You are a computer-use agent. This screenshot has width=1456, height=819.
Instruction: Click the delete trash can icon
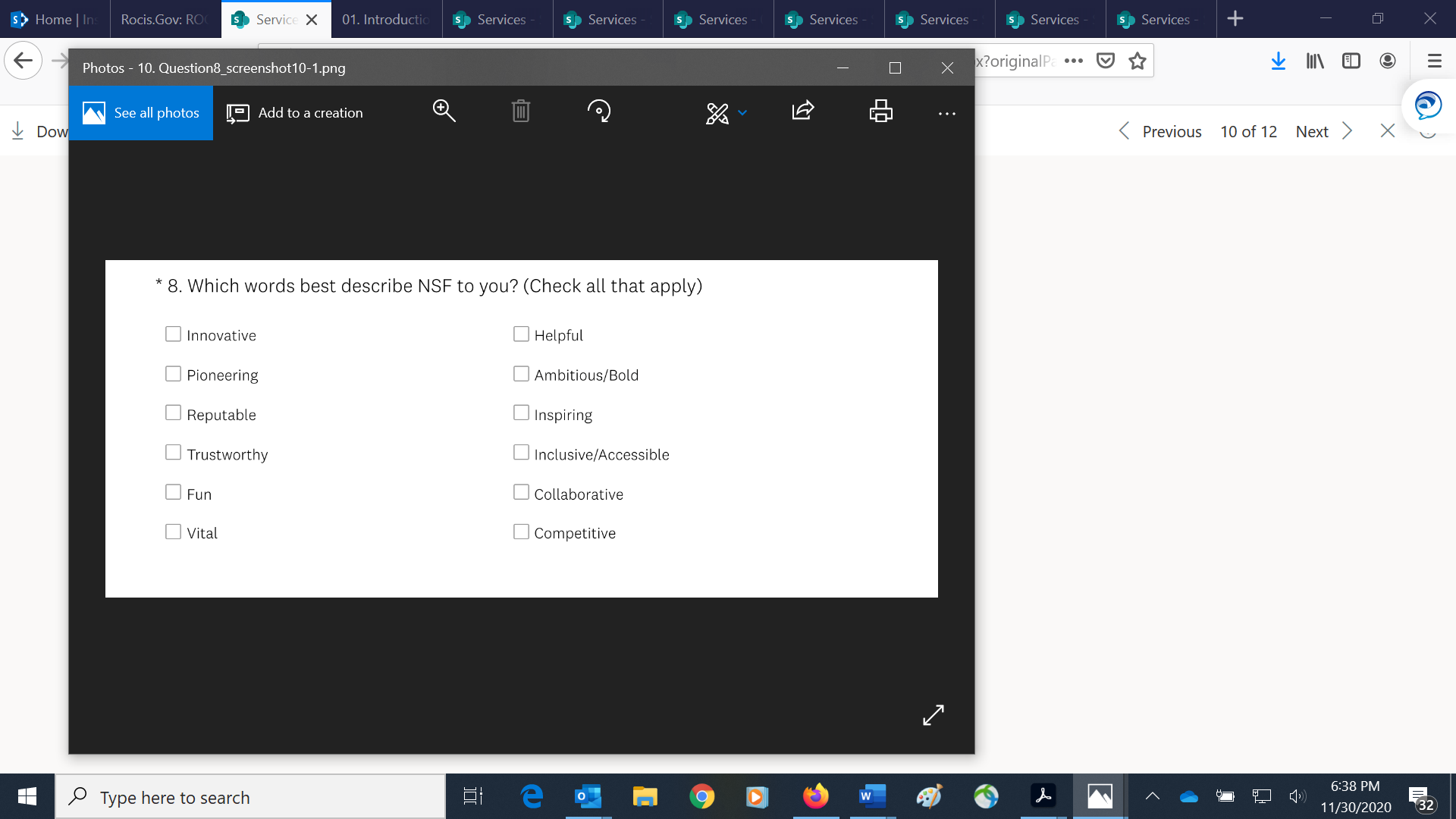click(x=520, y=111)
